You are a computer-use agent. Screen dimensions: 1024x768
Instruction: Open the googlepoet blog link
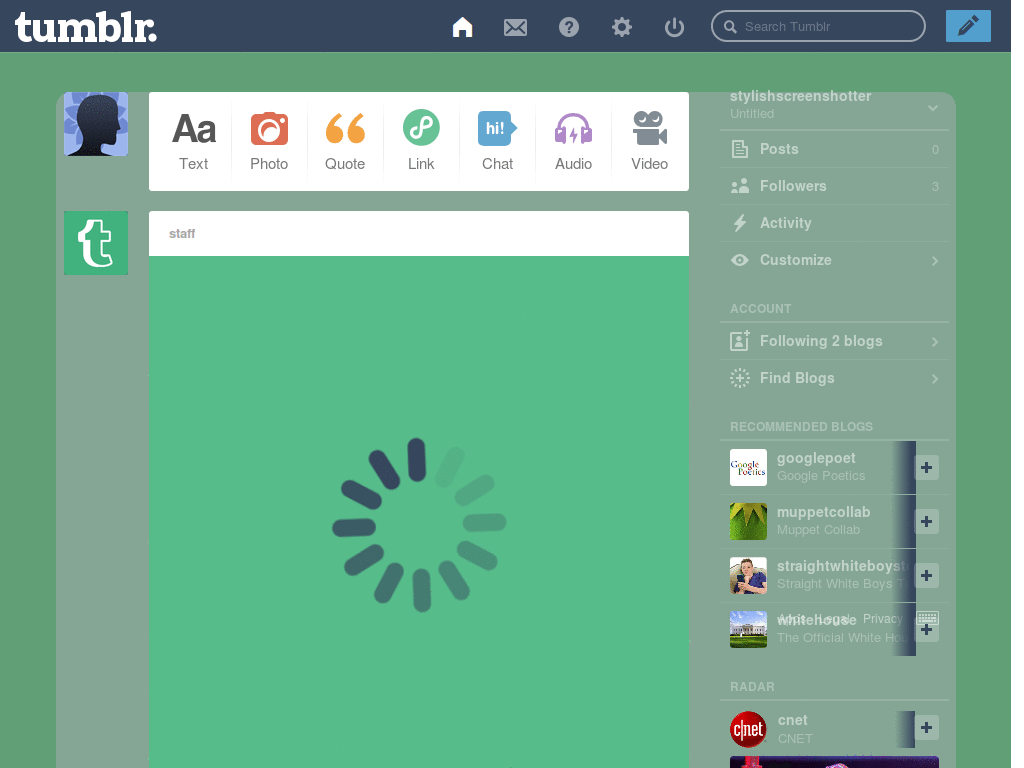click(816, 458)
